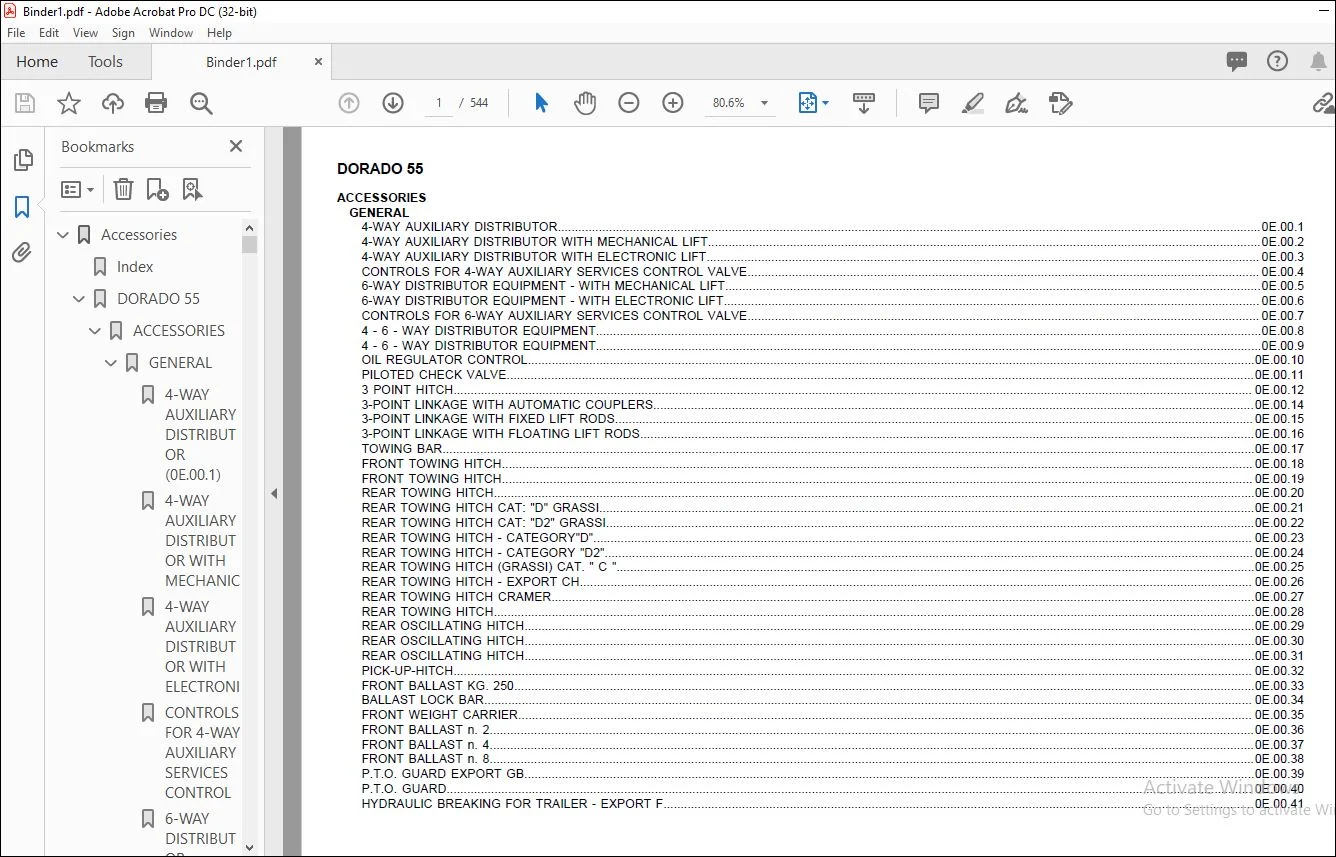
Task: Select the highlight text pen tool
Action: point(972,103)
